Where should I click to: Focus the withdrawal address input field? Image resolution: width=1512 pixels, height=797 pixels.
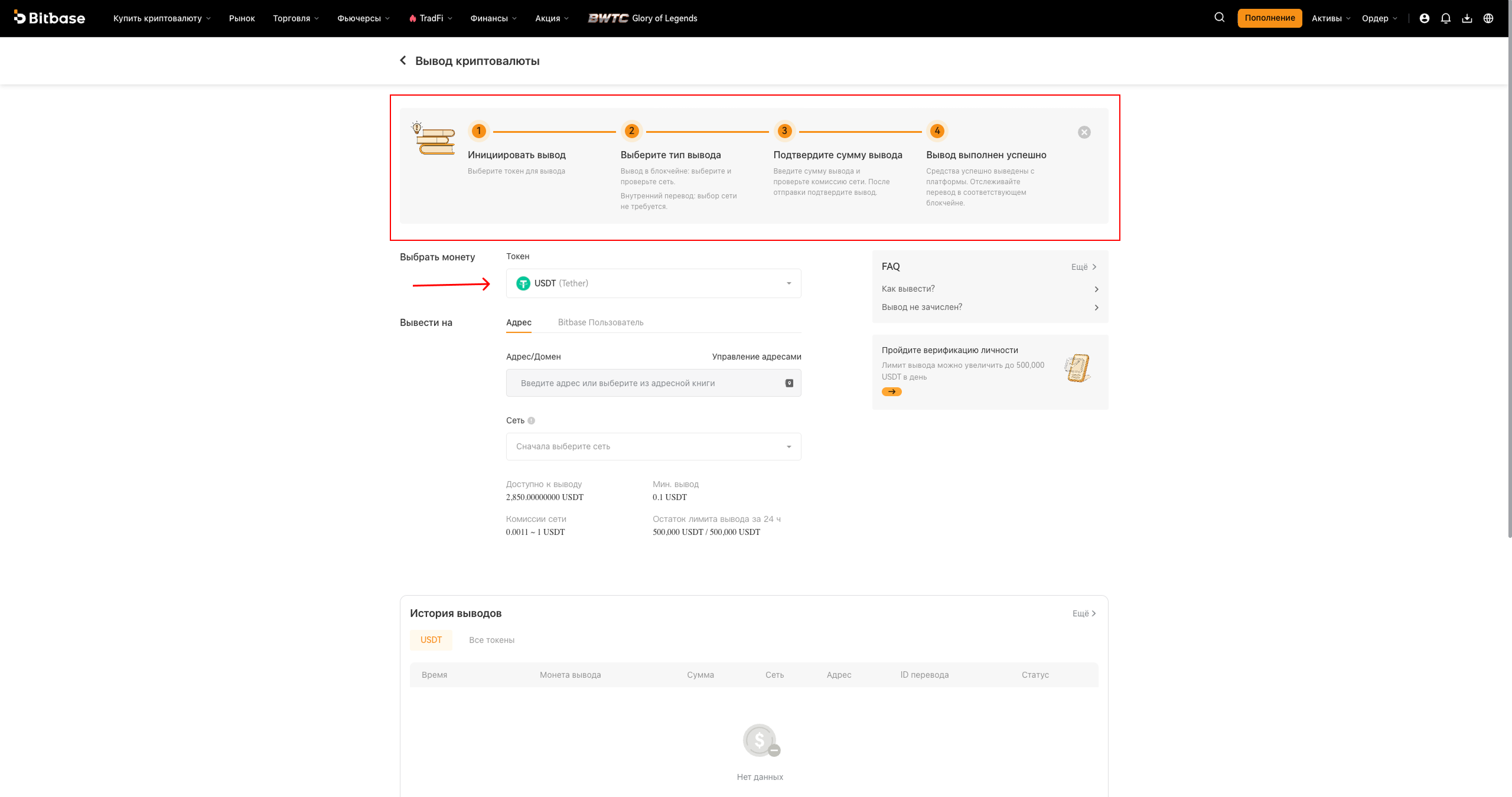coord(647,383)
